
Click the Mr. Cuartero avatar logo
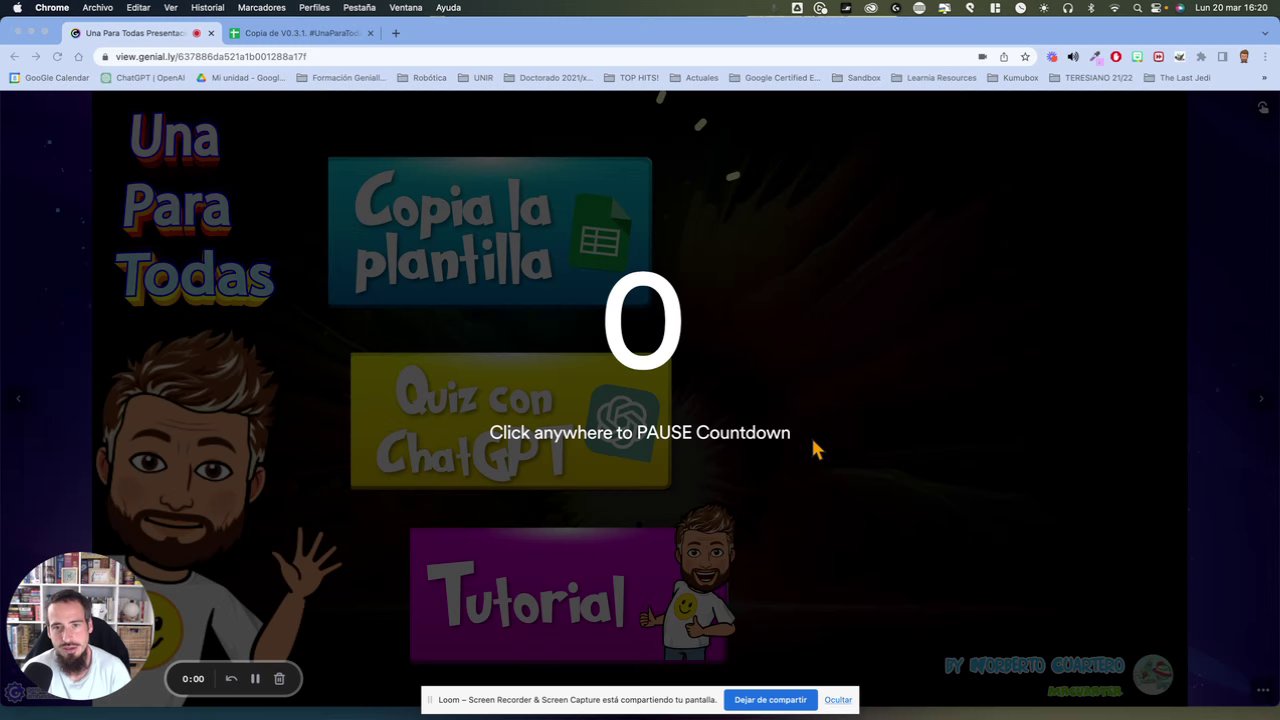(1153, 674)
